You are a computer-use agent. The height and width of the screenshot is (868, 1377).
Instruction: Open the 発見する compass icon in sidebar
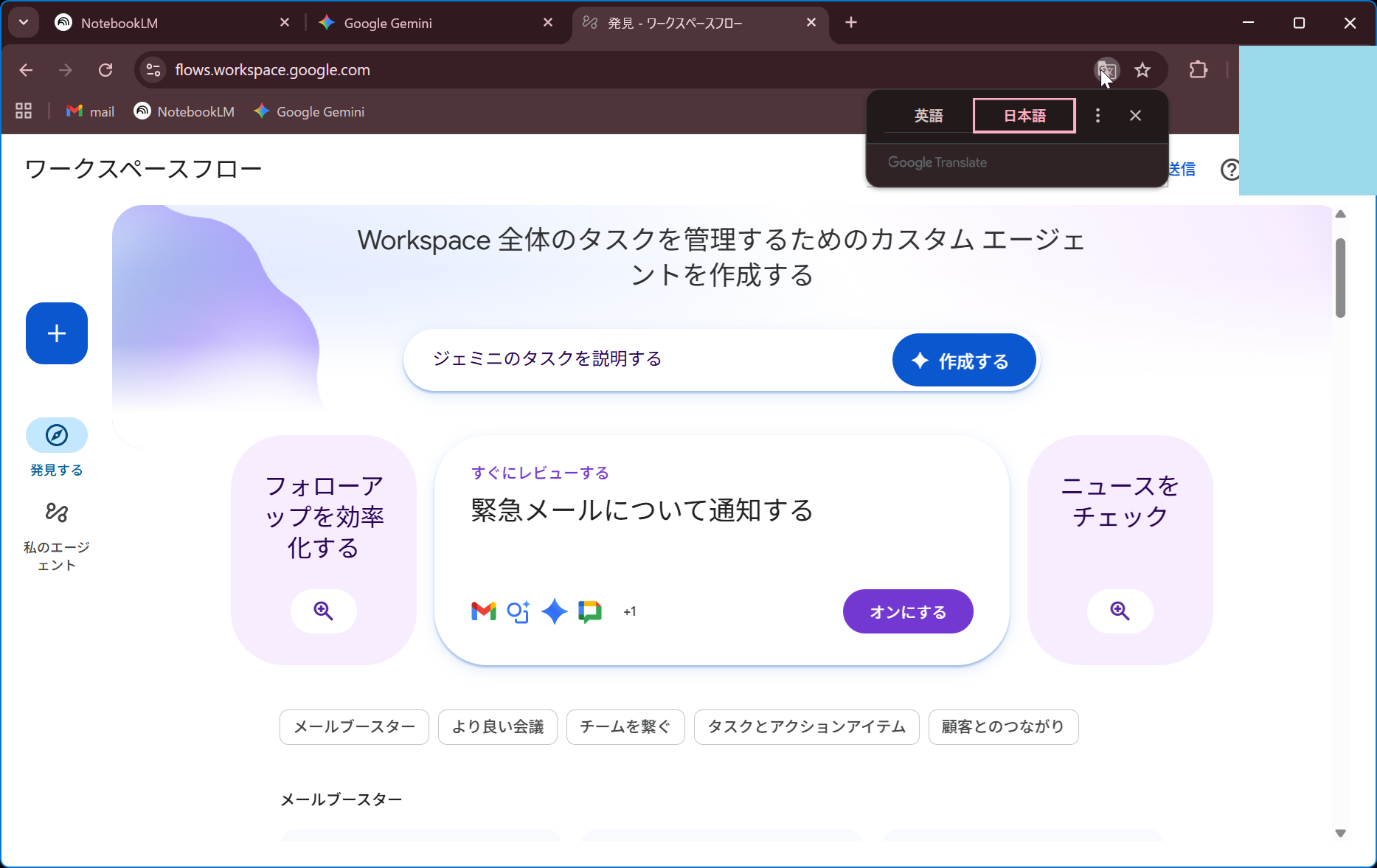click(x=57, y=435)
